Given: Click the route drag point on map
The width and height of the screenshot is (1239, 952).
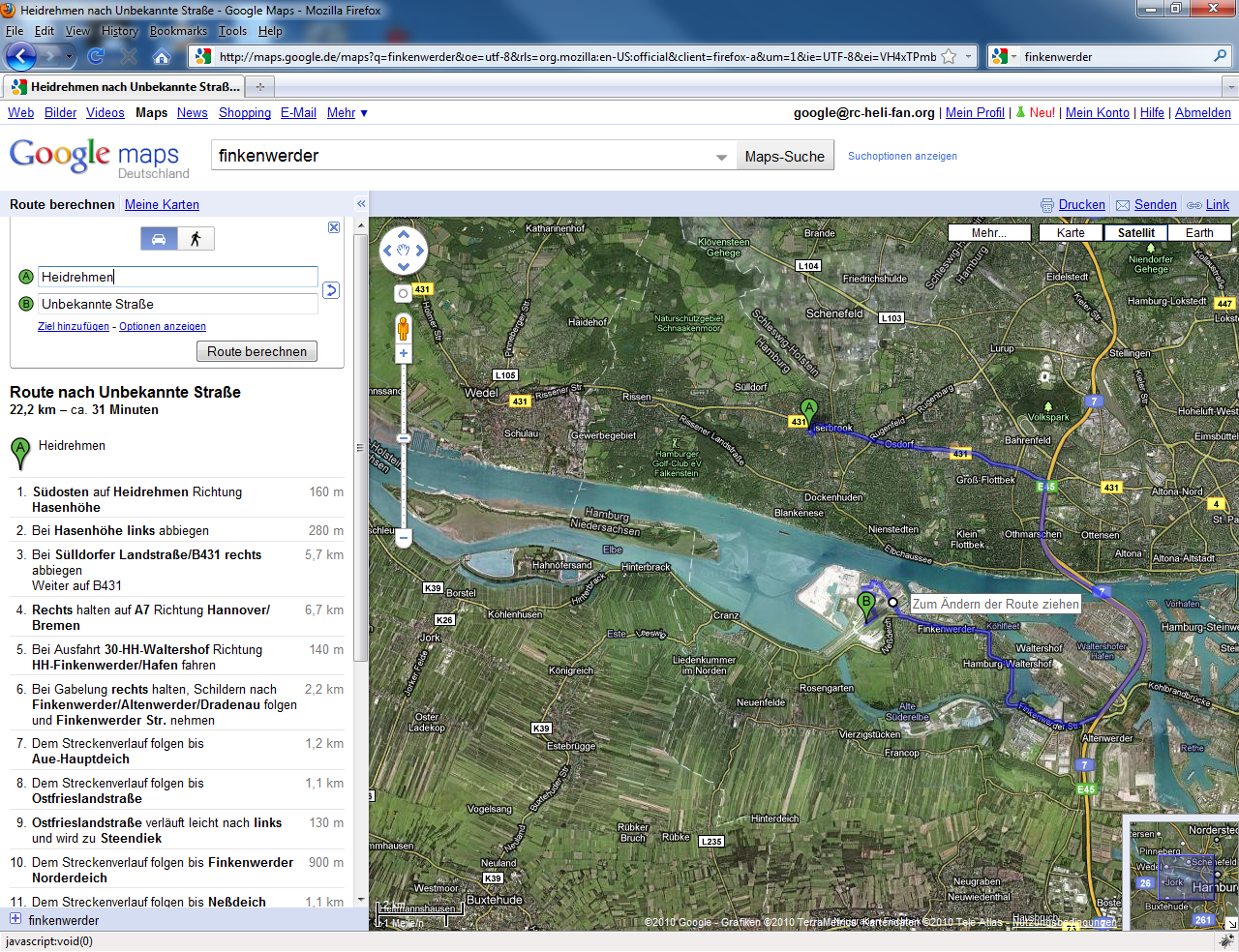Looking at the screenshot, I should (892, 602).
